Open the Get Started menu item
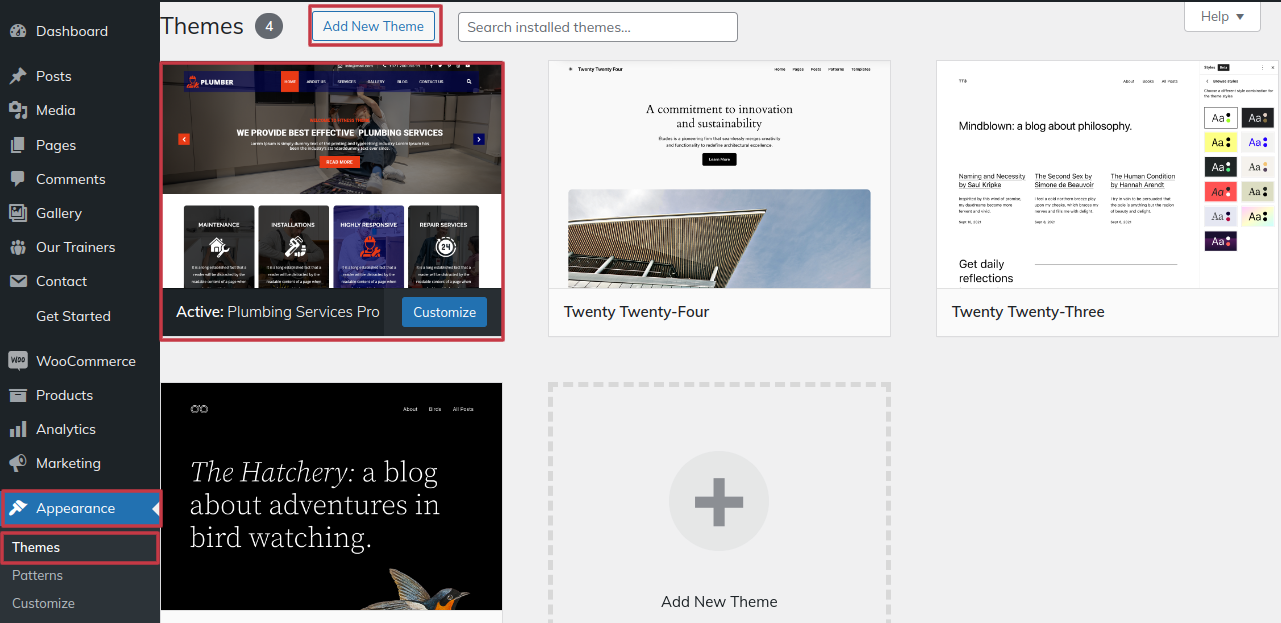The width and height of the screenshot is (1281, 623). (73, 316)
